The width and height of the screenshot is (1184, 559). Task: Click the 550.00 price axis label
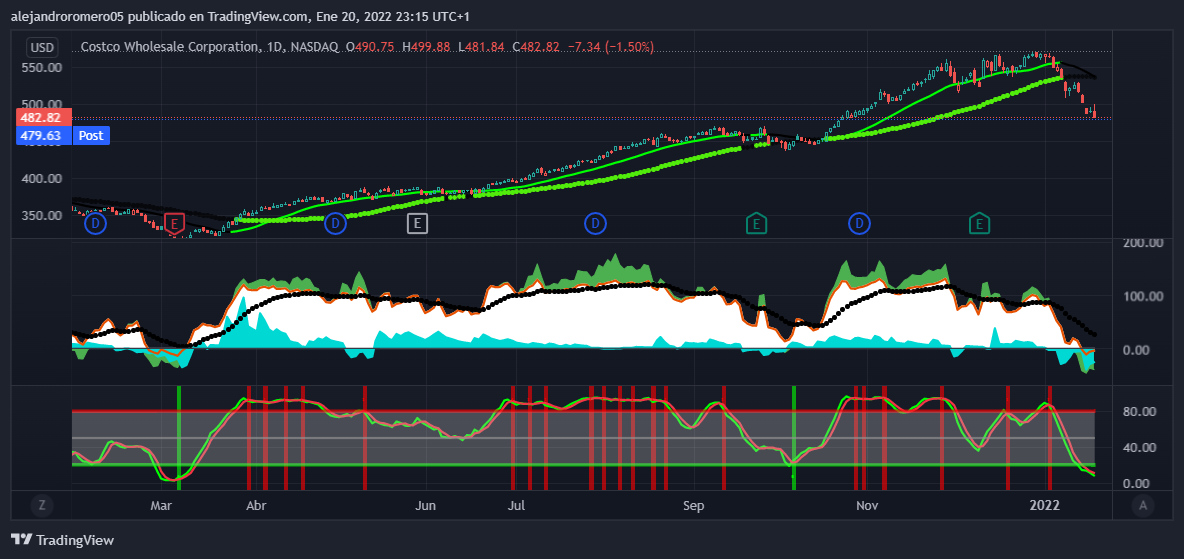click(x=41, y=66)
